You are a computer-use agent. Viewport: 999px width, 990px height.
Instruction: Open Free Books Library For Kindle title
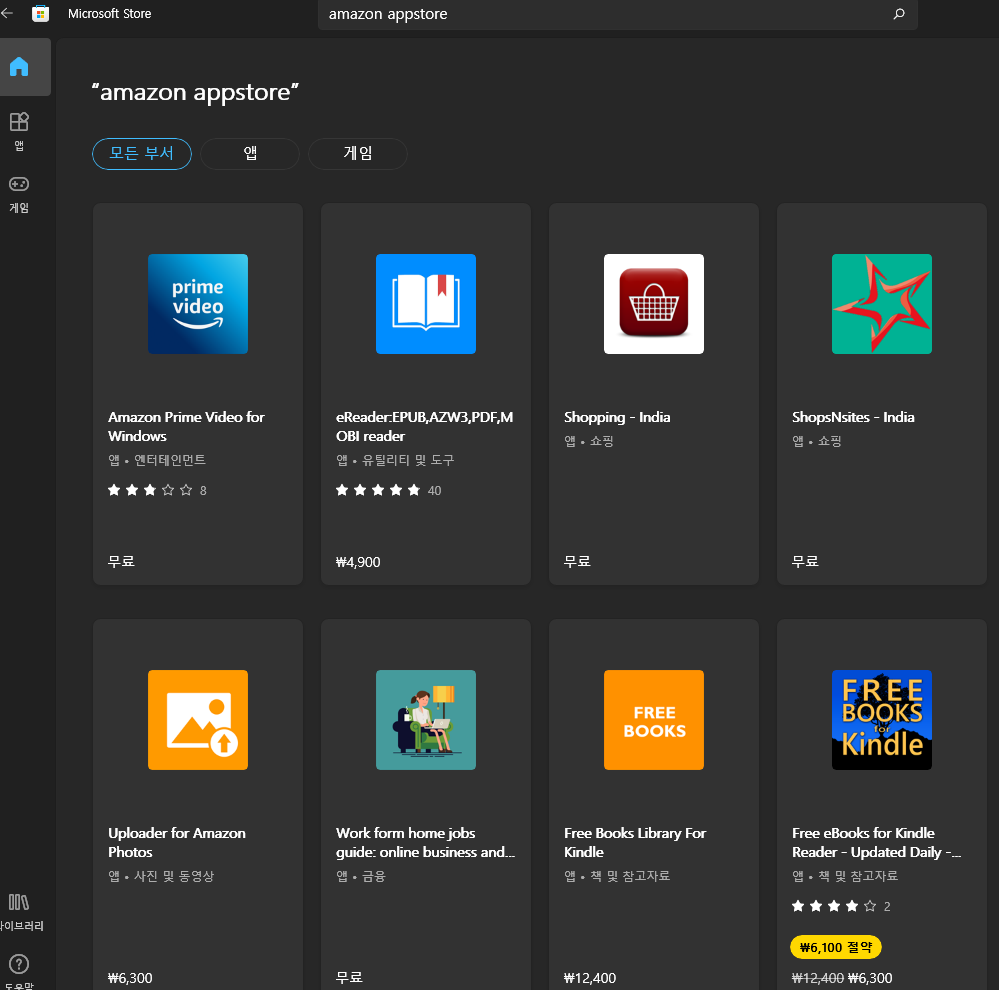click(x=635, y=842)
